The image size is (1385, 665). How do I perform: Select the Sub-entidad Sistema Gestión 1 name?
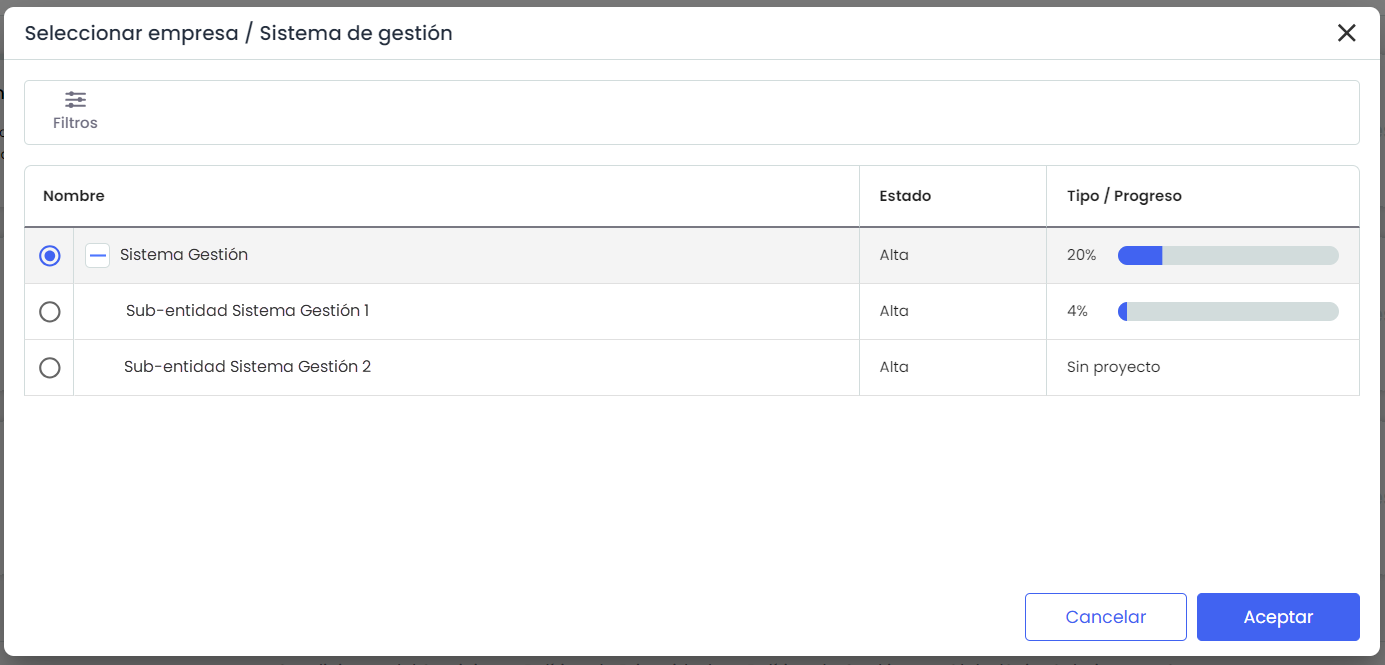(247, 311)
